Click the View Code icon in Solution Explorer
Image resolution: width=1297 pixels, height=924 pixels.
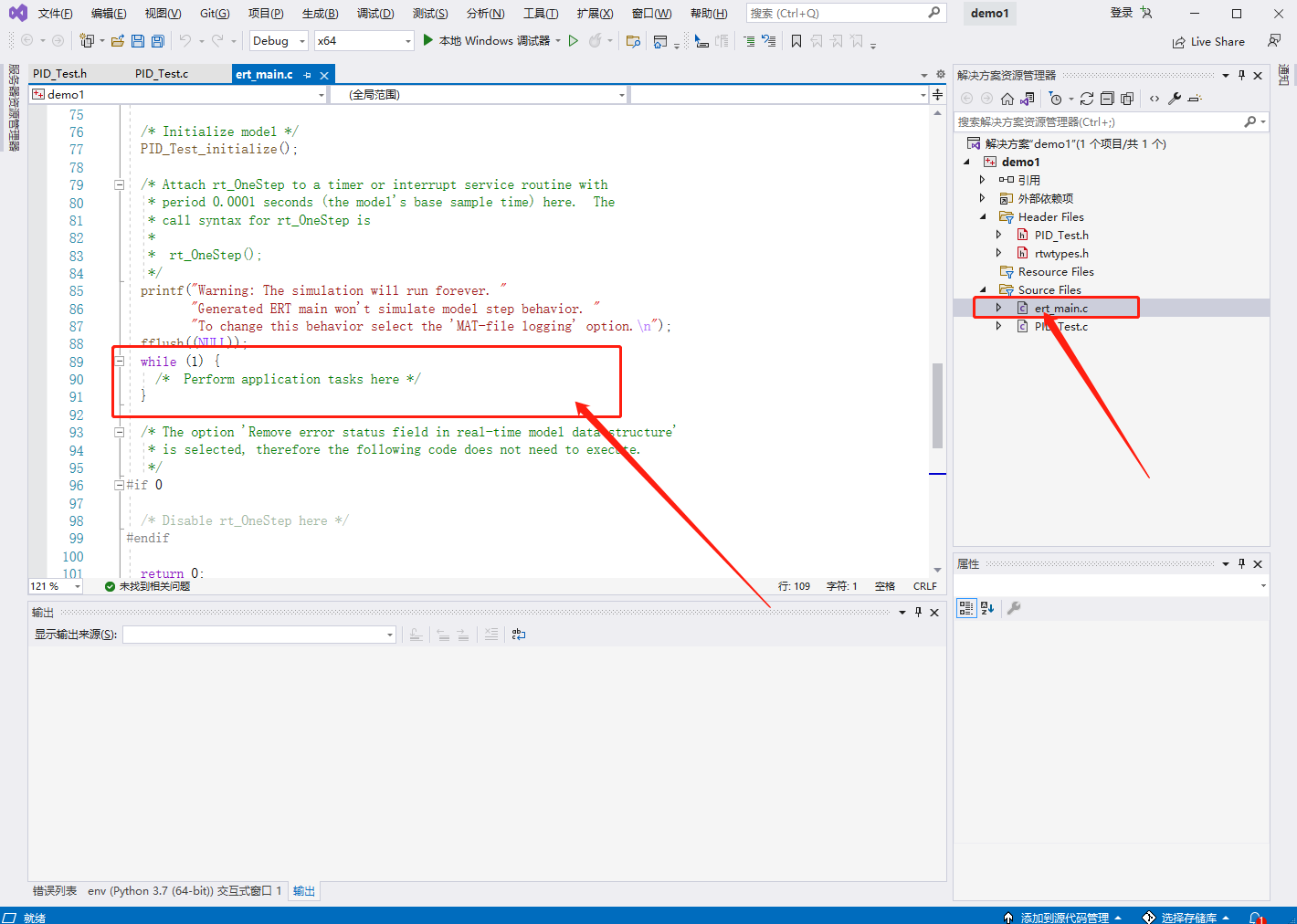[x=1155, y=99]
